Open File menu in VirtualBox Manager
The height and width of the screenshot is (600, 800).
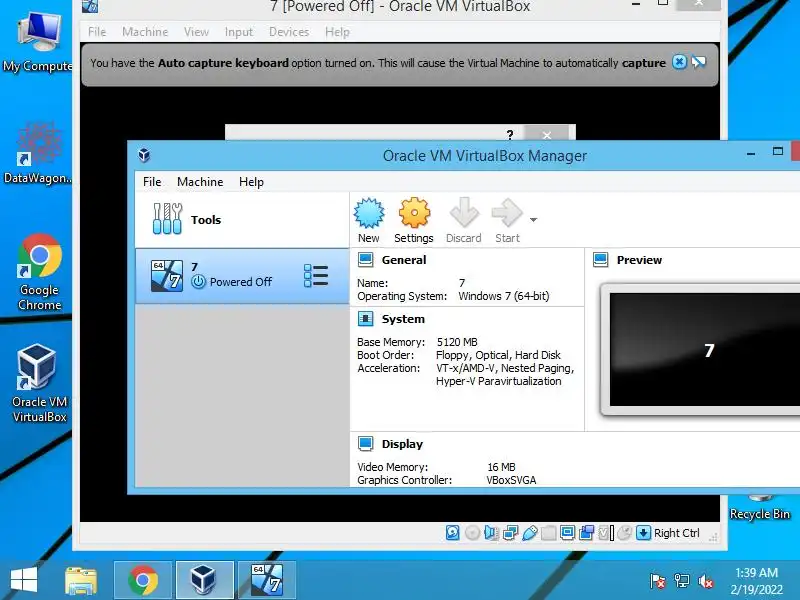152,182
